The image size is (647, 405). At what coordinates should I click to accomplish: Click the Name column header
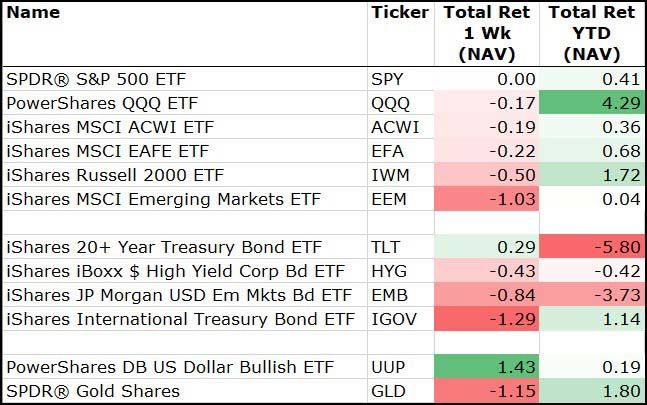coord(33,13)
